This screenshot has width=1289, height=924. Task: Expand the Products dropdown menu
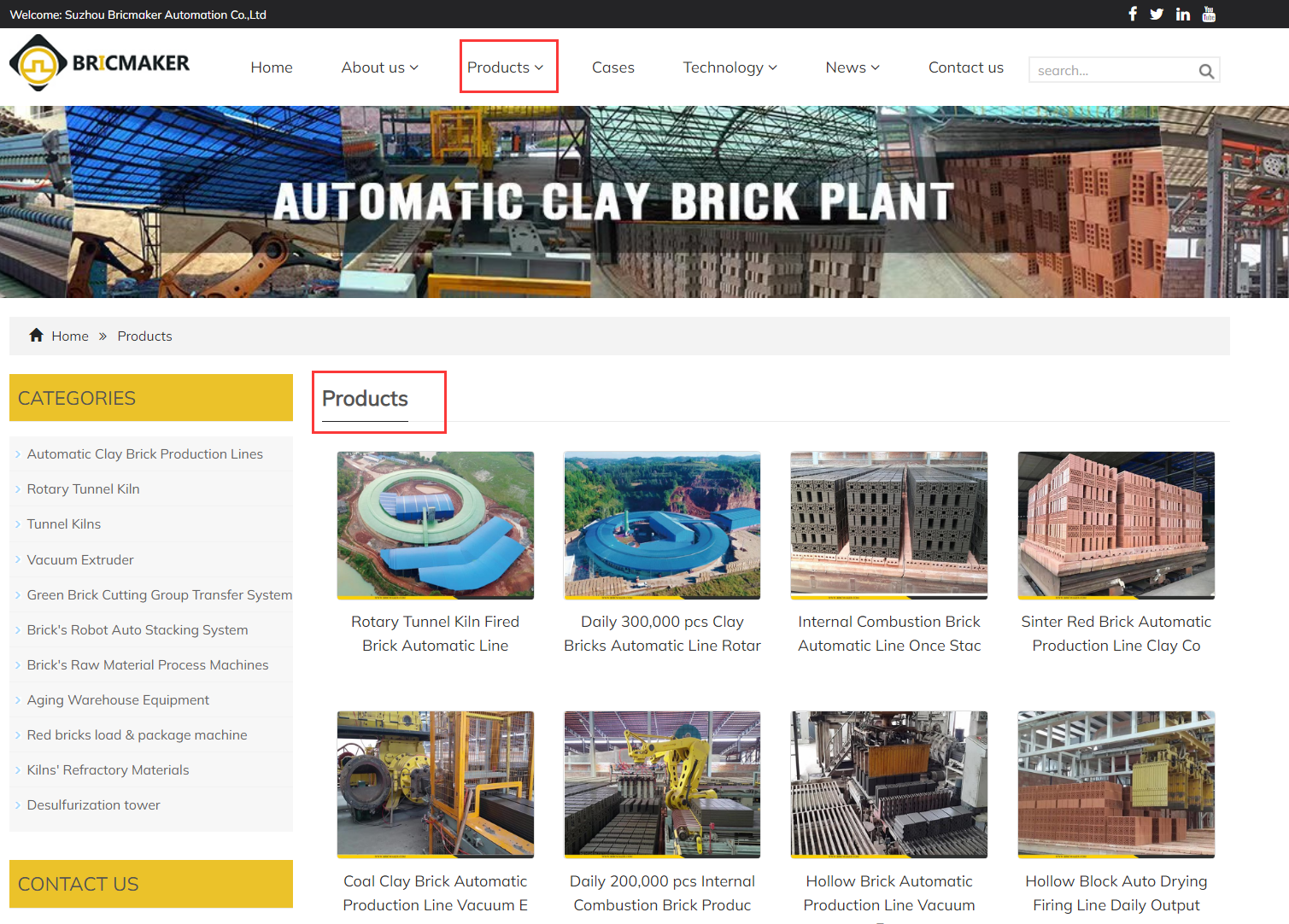(x=506, y=67)
